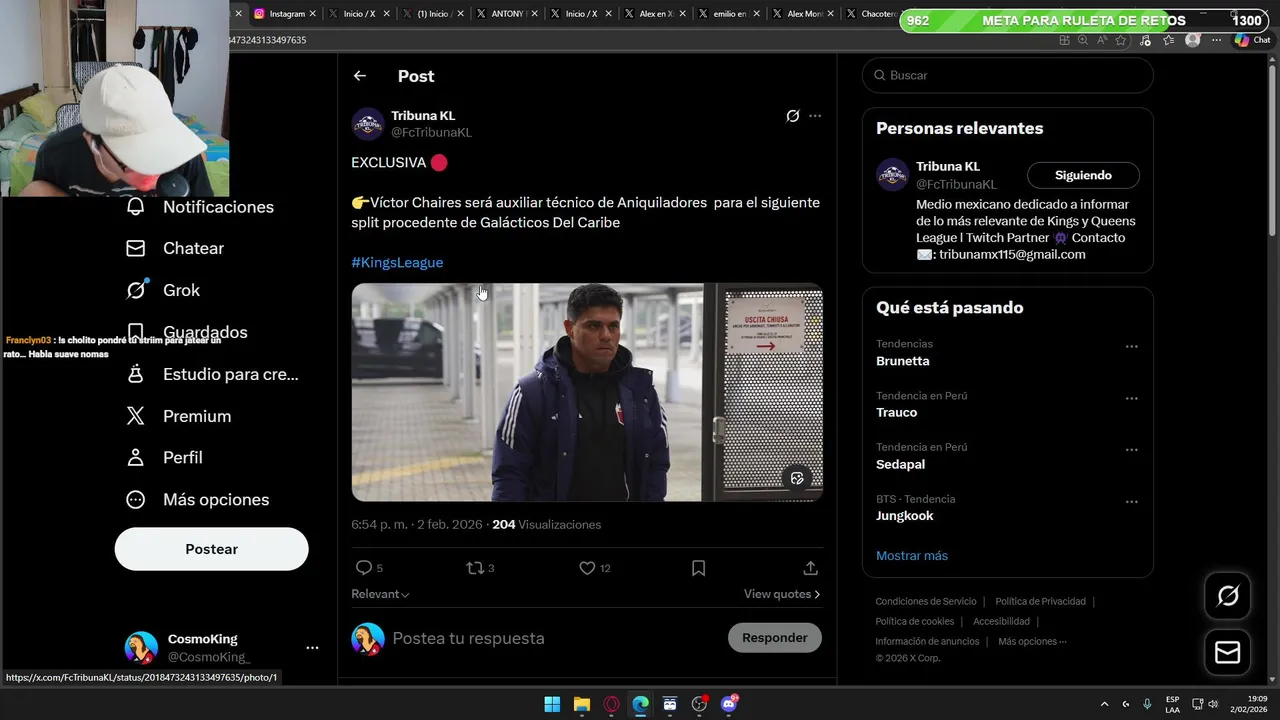The image size is (1280, 720).
Task: Expand Más opciones in the left sidebar
Action: 197,499
